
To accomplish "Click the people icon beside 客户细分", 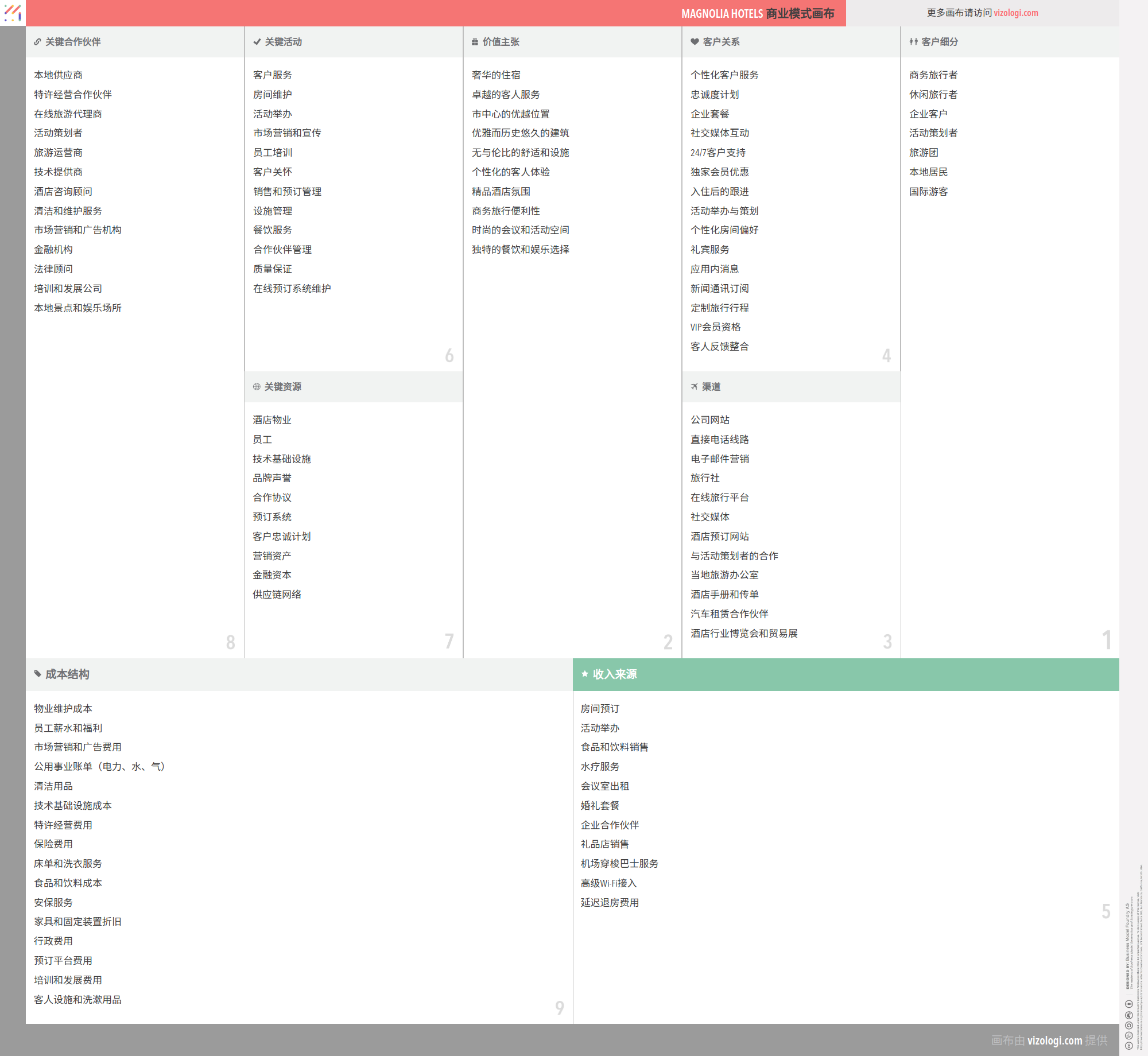I will (x=913, y=42).
